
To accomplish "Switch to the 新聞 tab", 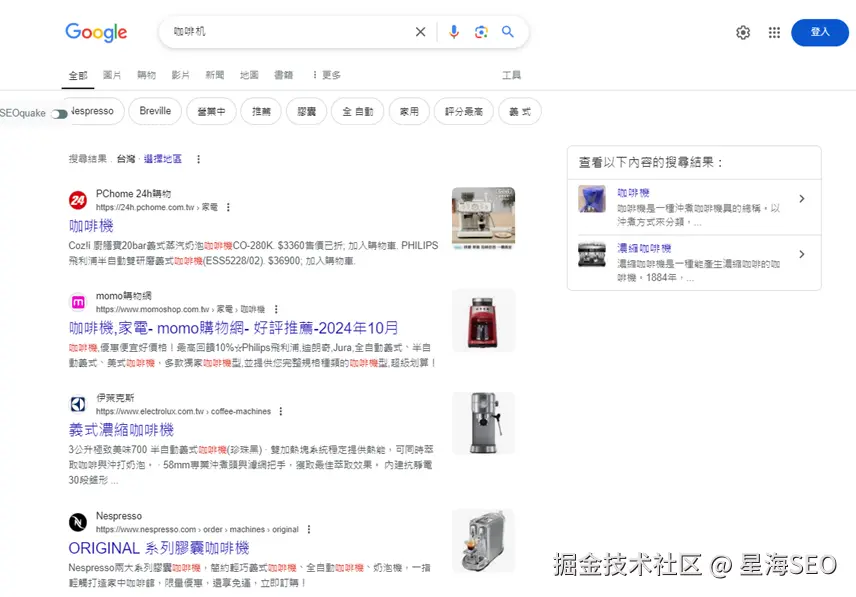I will pos(215,75).
